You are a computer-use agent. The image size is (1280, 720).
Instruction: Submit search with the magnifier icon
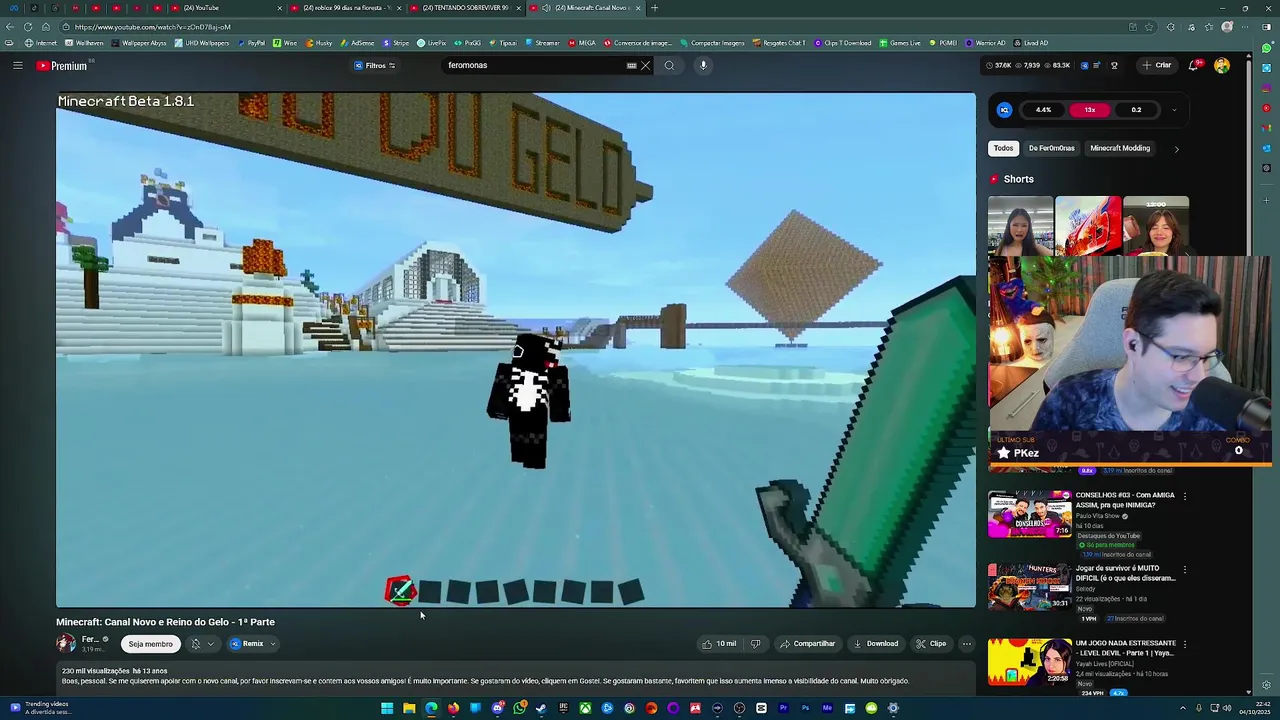(669, 66)
